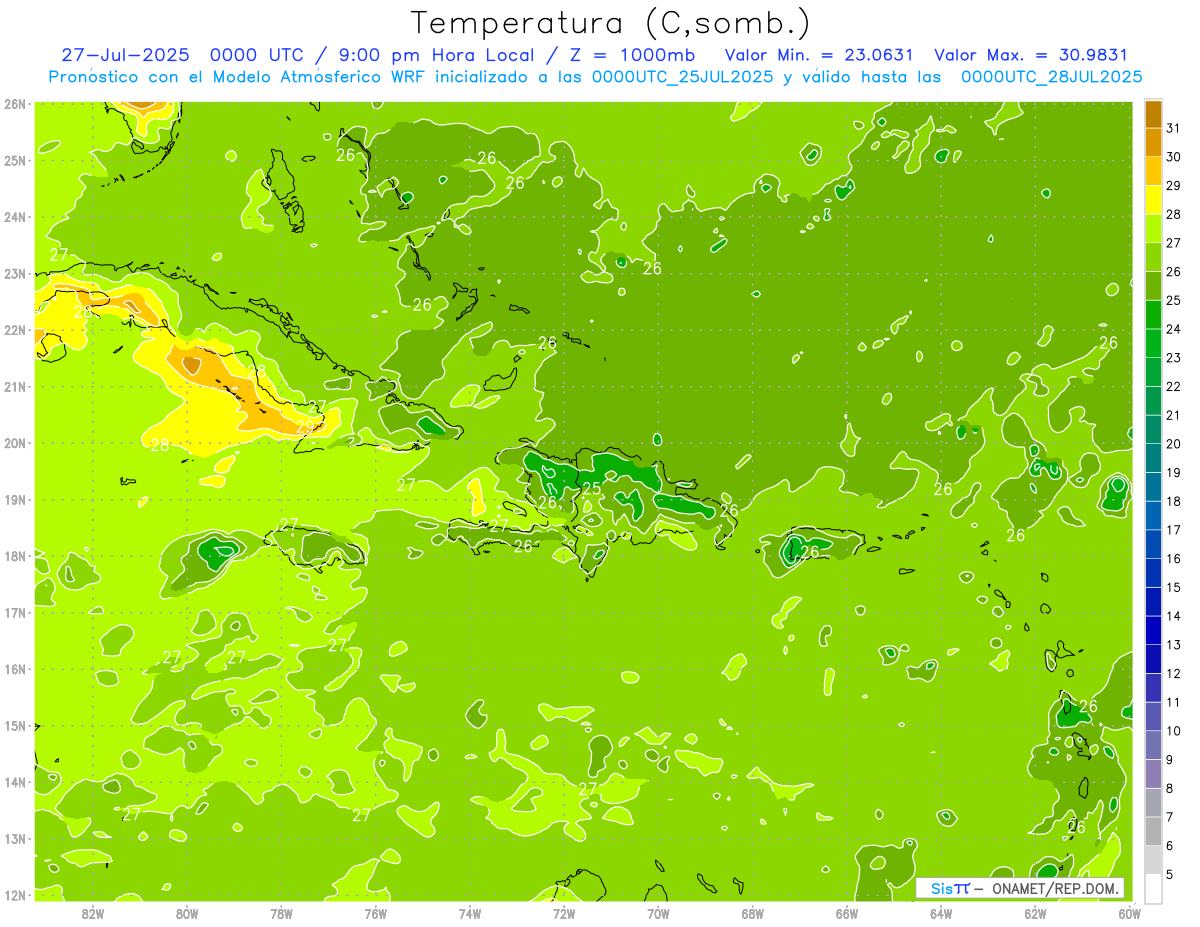Screen dimensions: 1200x927
Task: Click the "21N" latitude axis label
Action: pyautogui.click(x=15, y=387)
